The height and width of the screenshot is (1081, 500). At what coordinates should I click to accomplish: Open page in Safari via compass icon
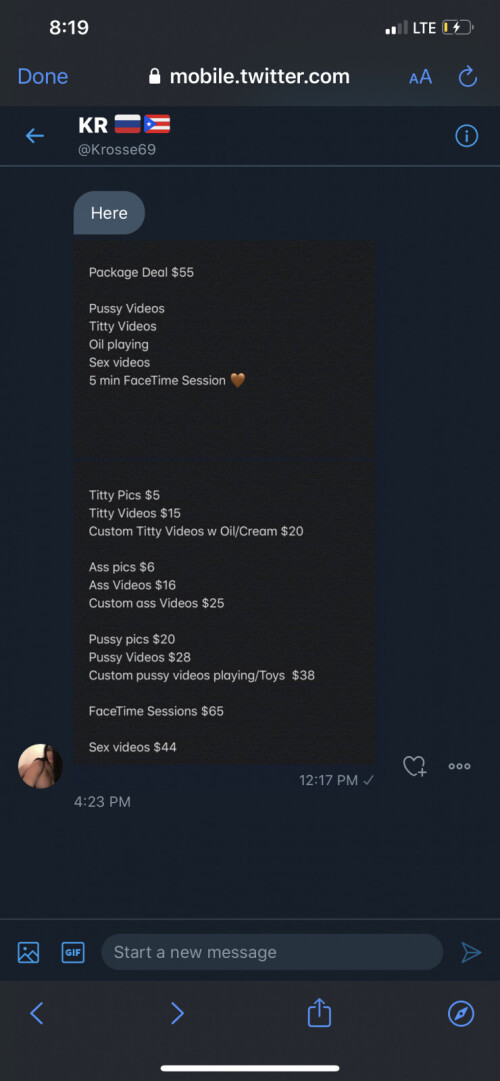click(x=461, y=1013)
